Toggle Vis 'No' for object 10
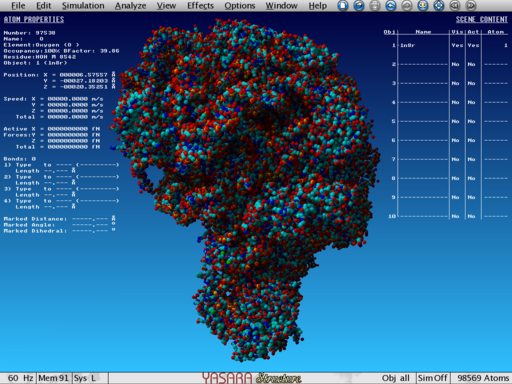The image size is (512, 384). tap(455, 216)
